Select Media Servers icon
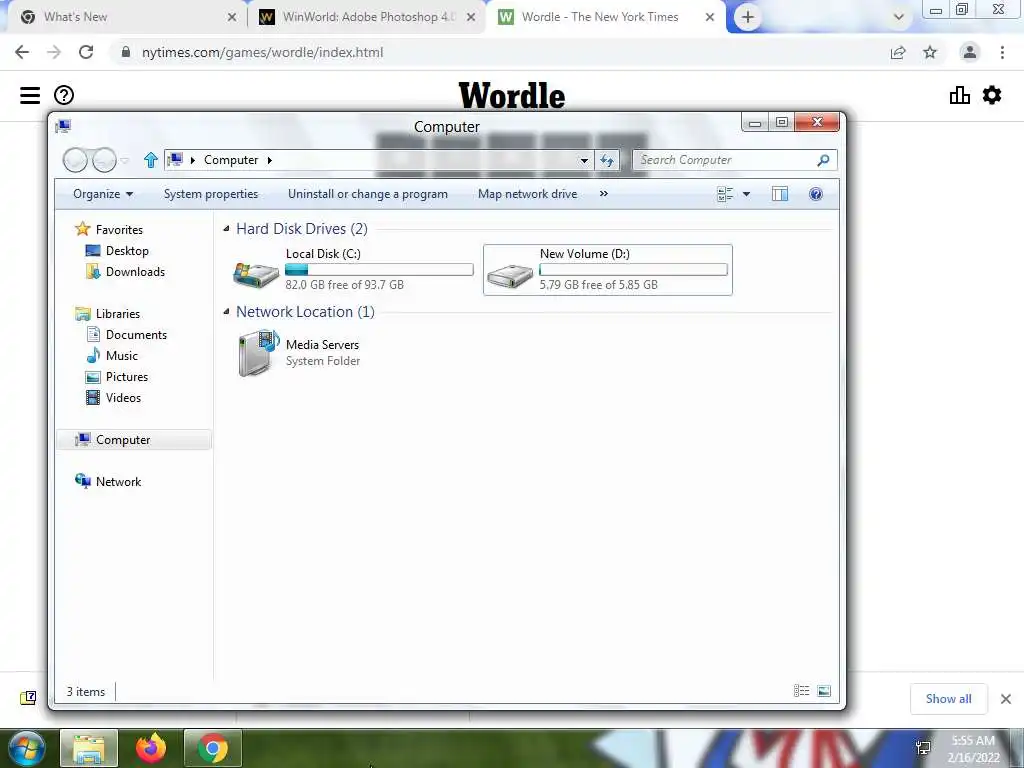This screenshot has width=1024, height=768. [259, 353]
